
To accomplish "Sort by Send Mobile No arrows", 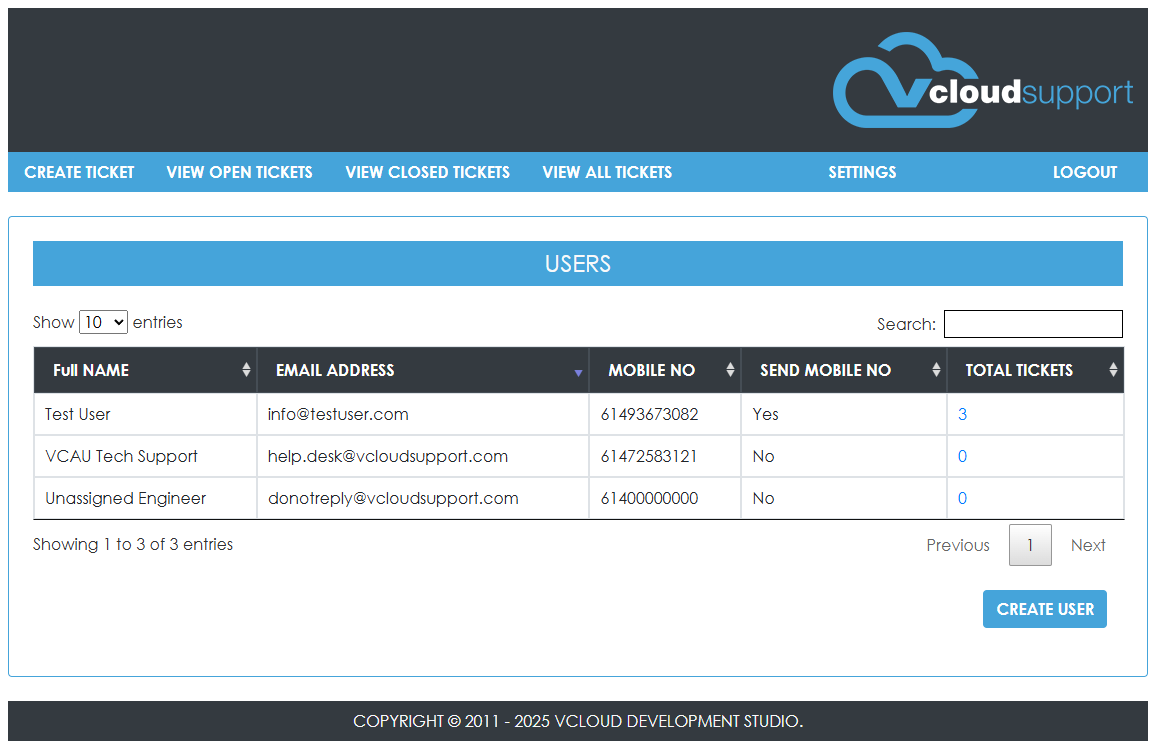I will pyautogui.click(x=936, y=370).
